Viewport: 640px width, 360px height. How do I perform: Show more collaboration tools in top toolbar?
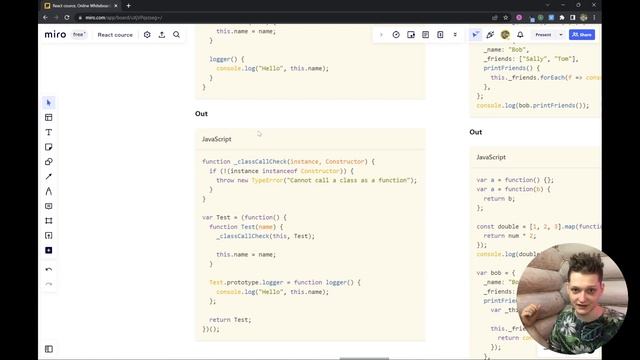455,35
